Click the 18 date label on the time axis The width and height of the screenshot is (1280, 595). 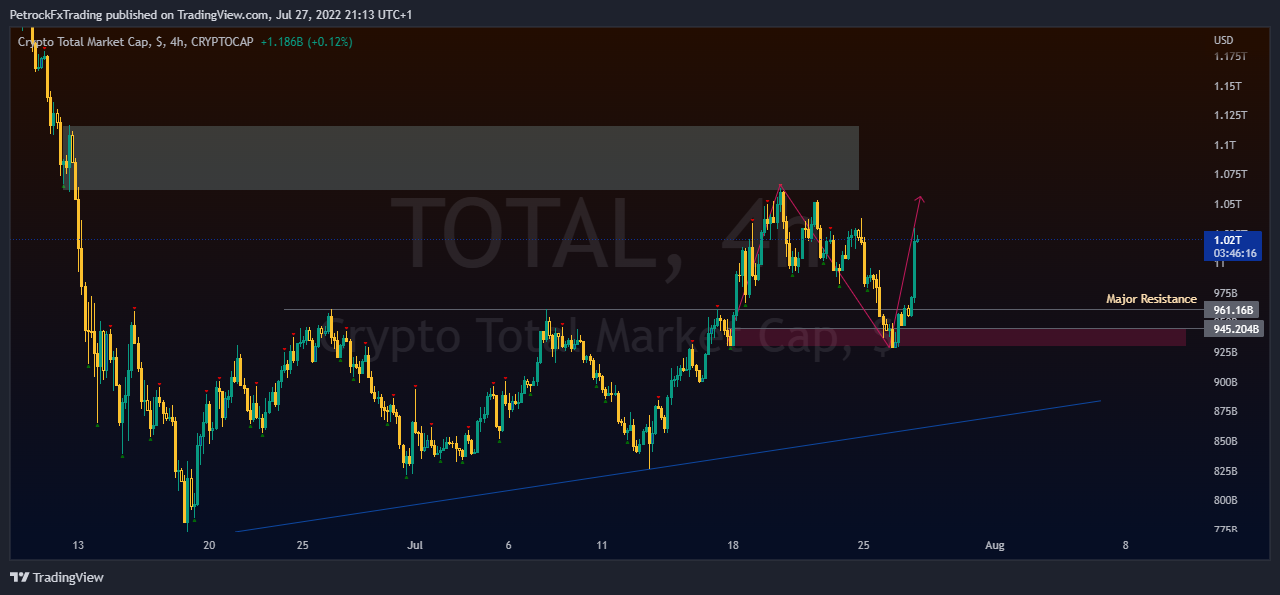[x=733, y=545]
